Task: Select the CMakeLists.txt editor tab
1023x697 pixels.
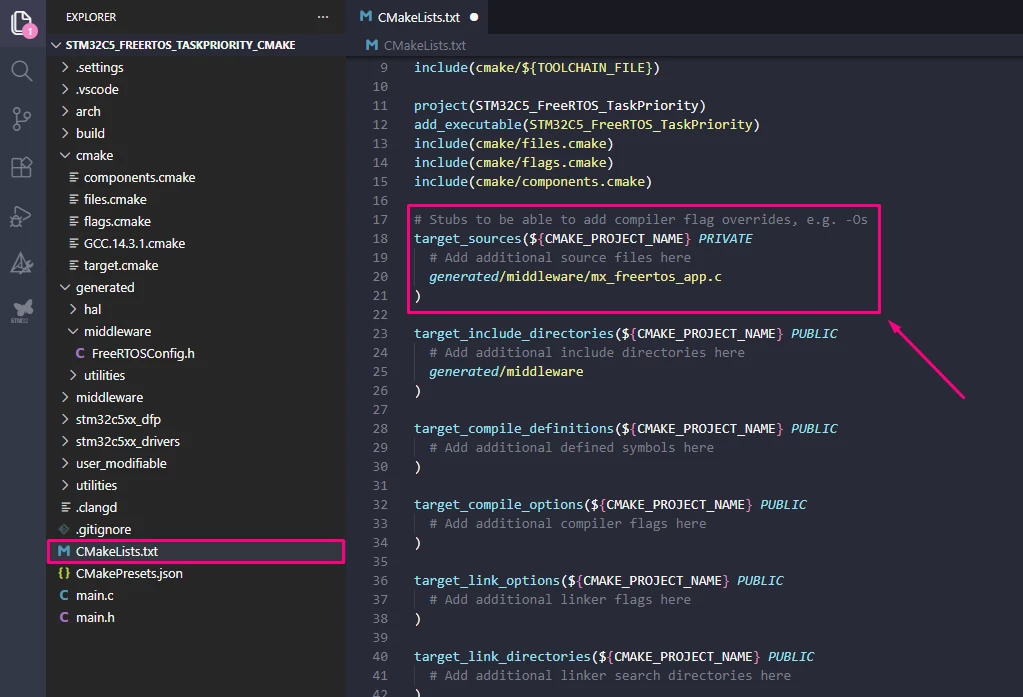Action: pos(418,17)
